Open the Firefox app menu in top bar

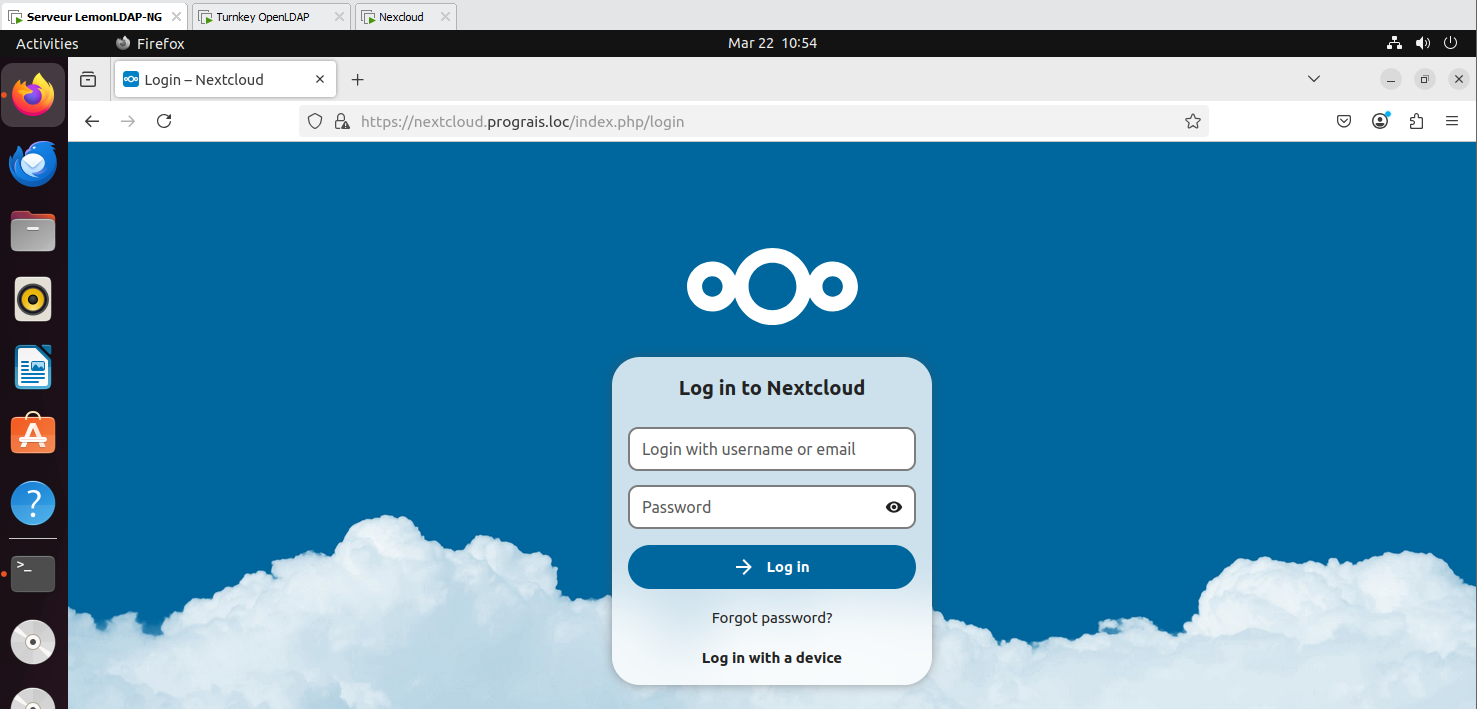tap(150, 43)
